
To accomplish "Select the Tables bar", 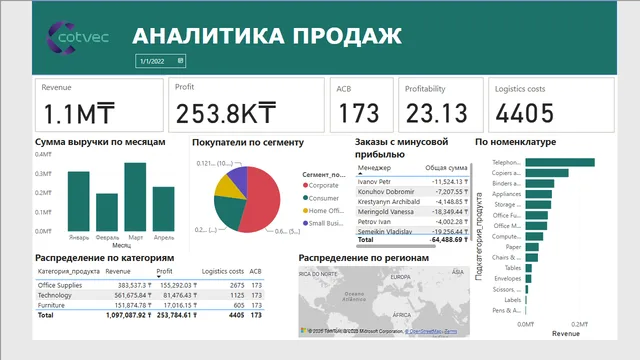I will pyautogui.click(x=529, y=268).
